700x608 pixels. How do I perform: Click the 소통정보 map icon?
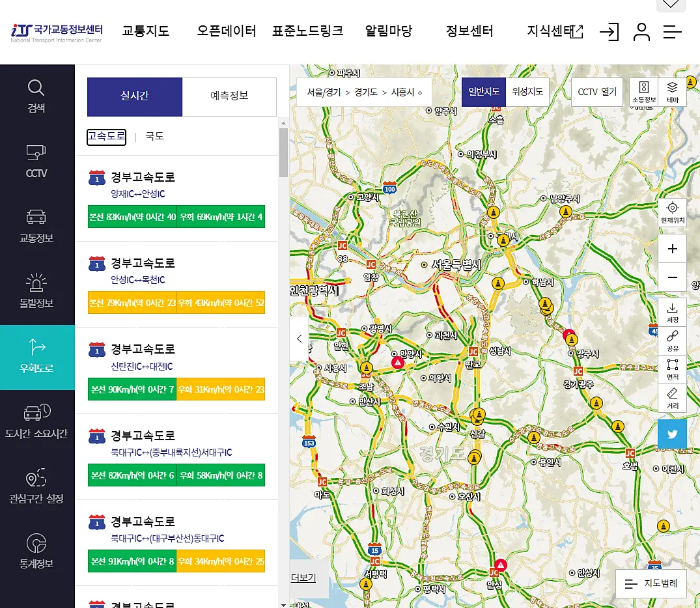point(644,92)
